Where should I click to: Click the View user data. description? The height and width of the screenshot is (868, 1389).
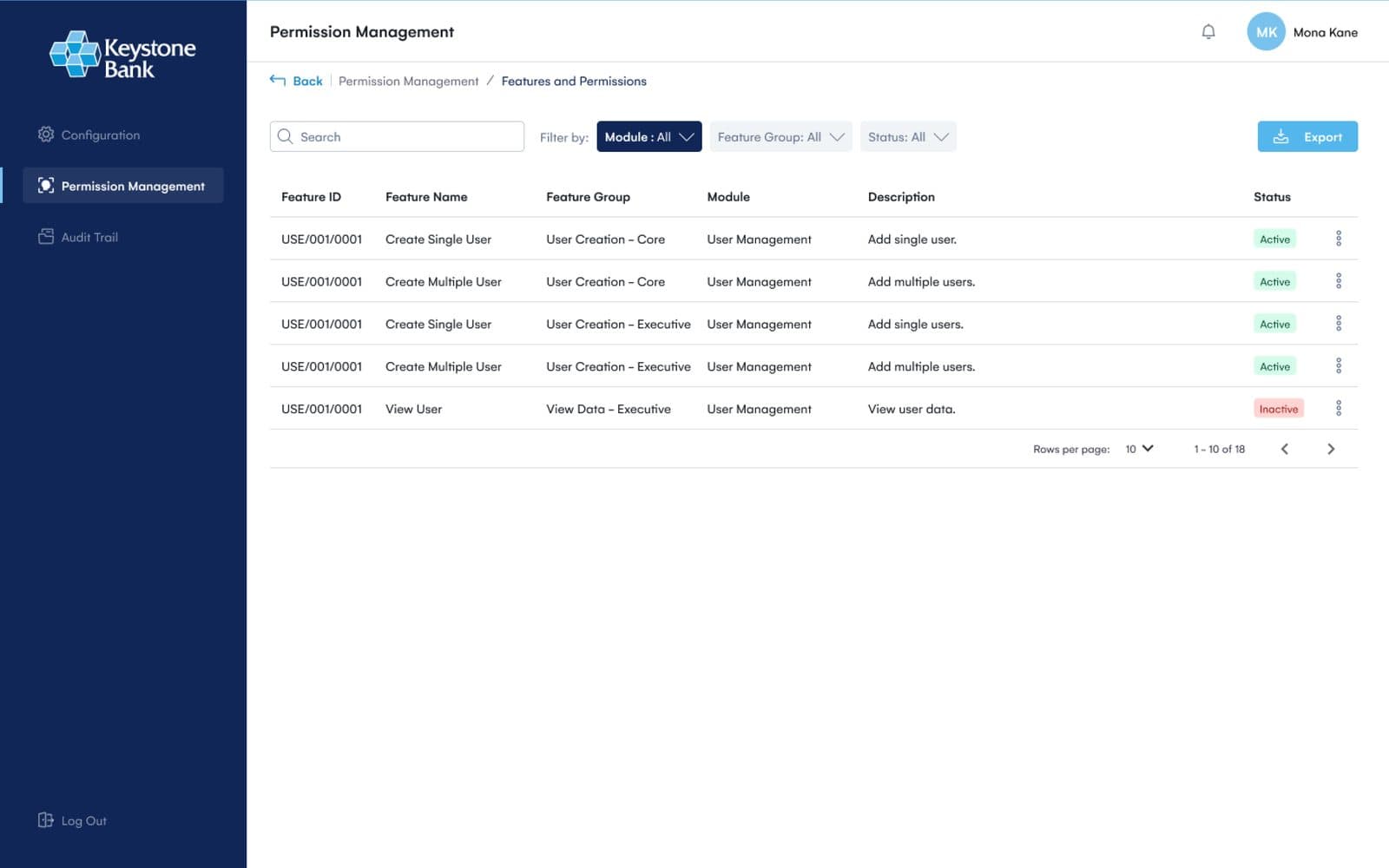(912, 409)
